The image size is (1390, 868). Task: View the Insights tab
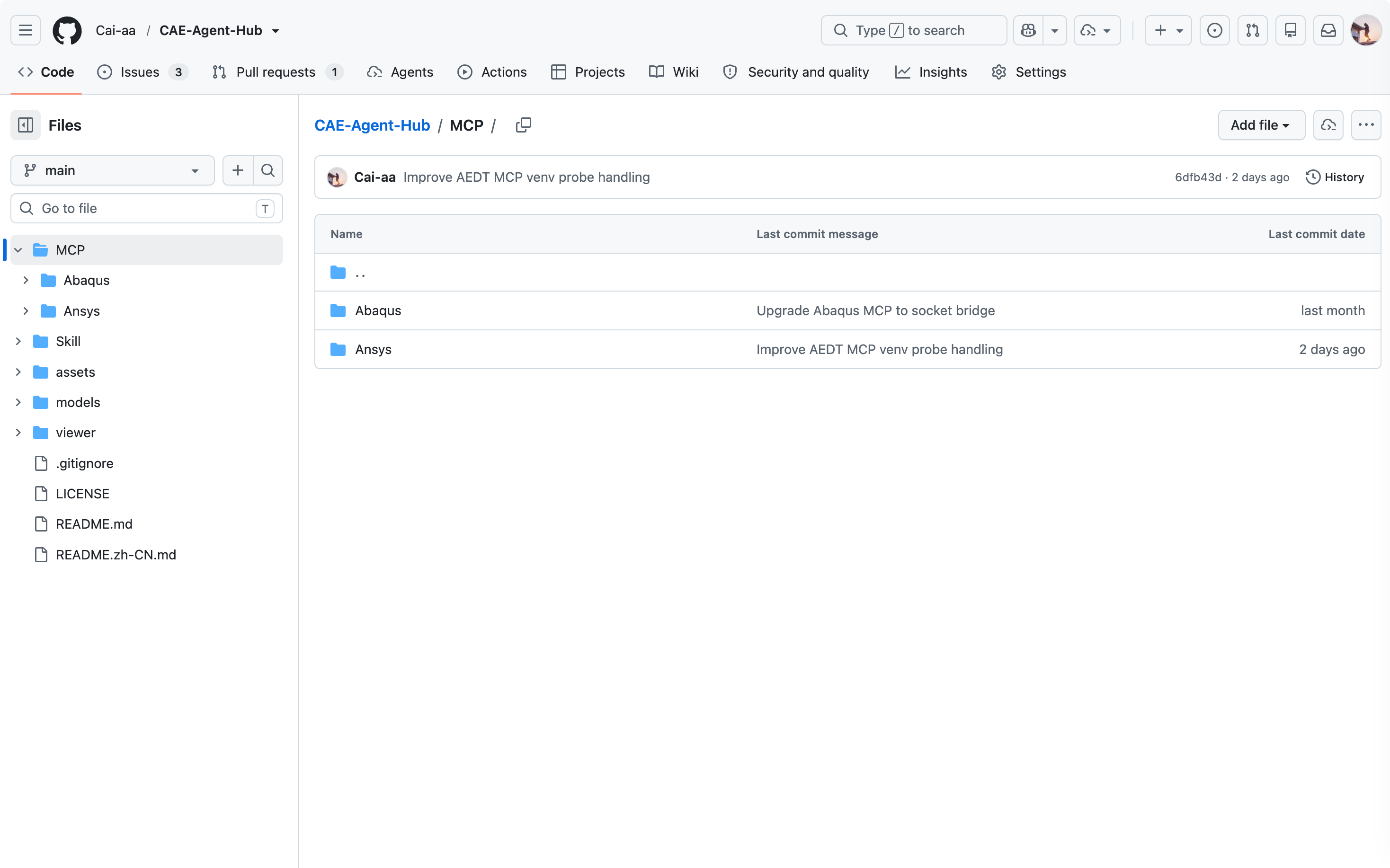(931, 72)
